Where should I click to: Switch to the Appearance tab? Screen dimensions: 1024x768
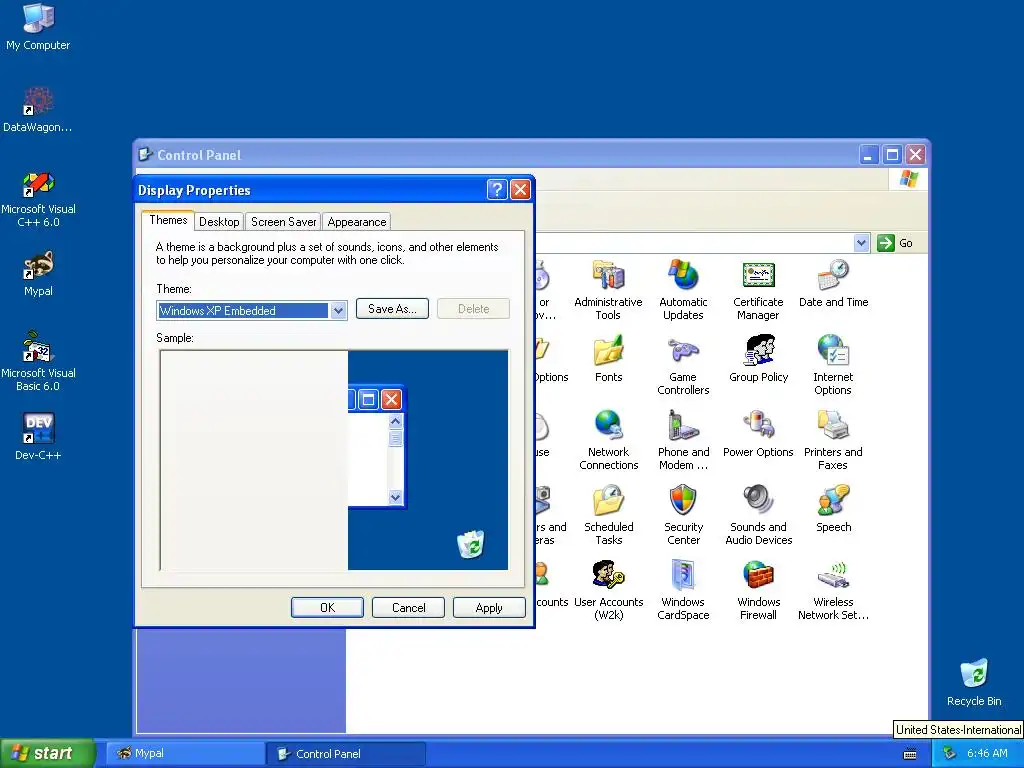[357, 222]
